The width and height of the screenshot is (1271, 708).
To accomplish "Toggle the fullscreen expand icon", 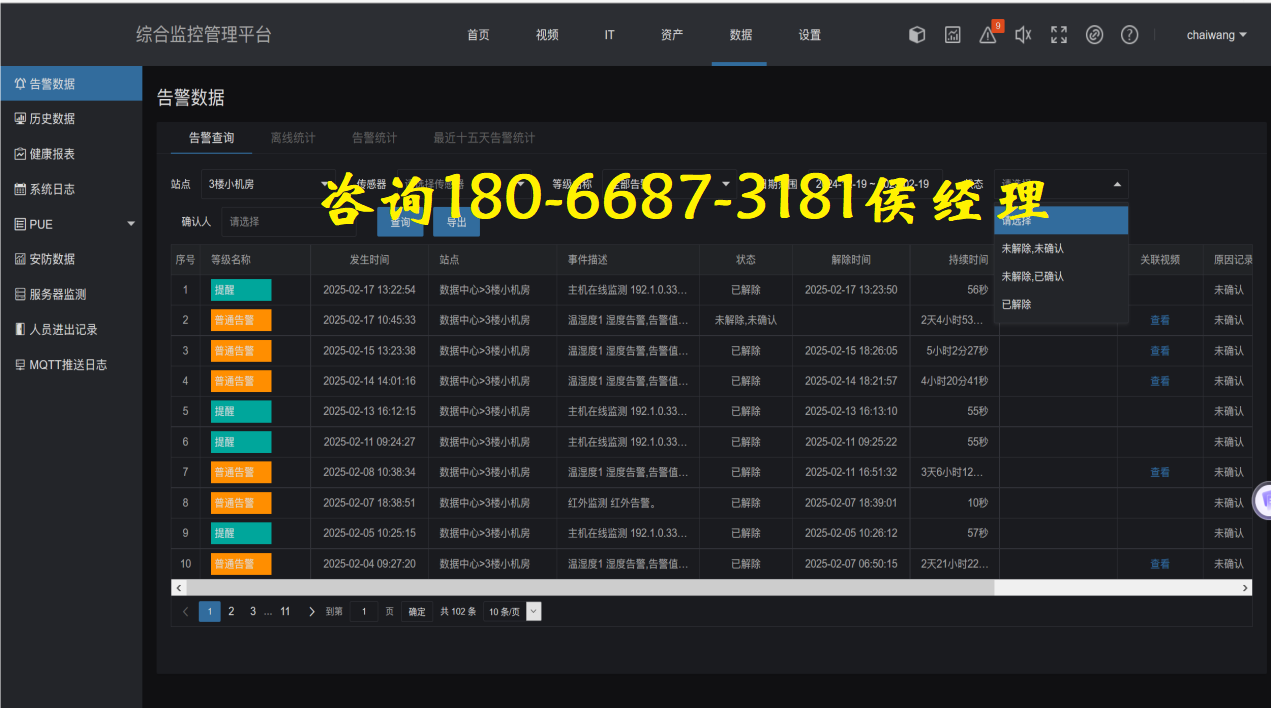I will 1059,35.
